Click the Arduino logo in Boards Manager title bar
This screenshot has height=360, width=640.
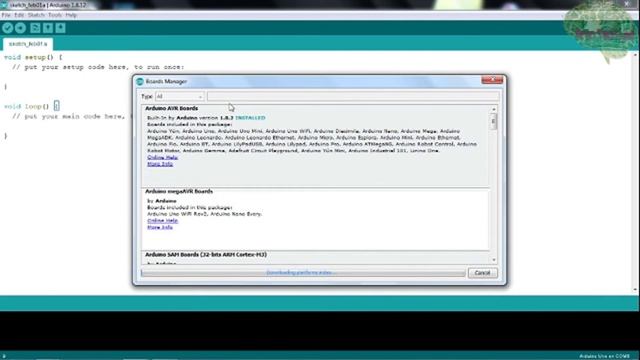point(140,82)
